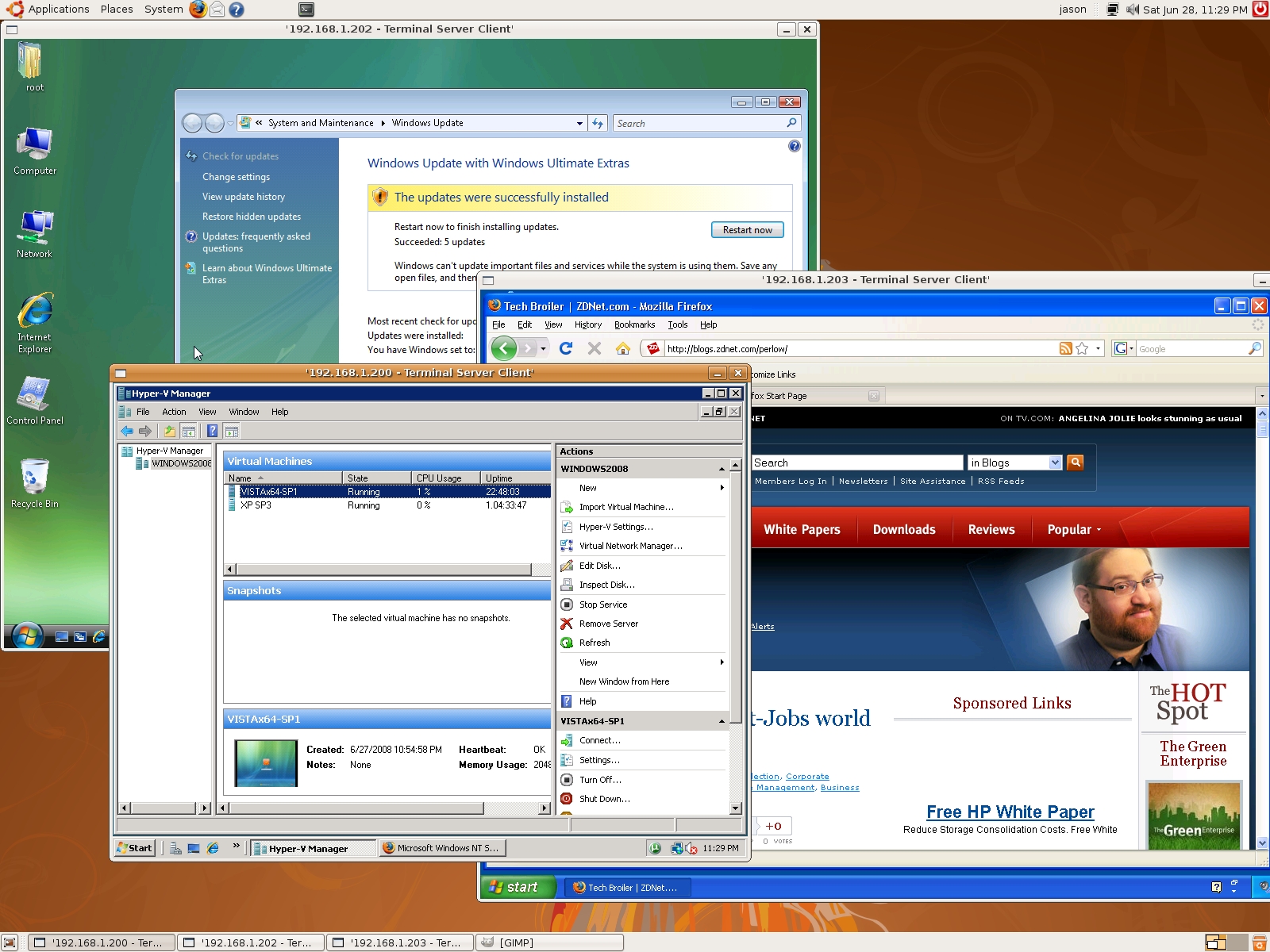Open the White Papers section on ZDNet
1270x952 pixels.
coord(802,529)
